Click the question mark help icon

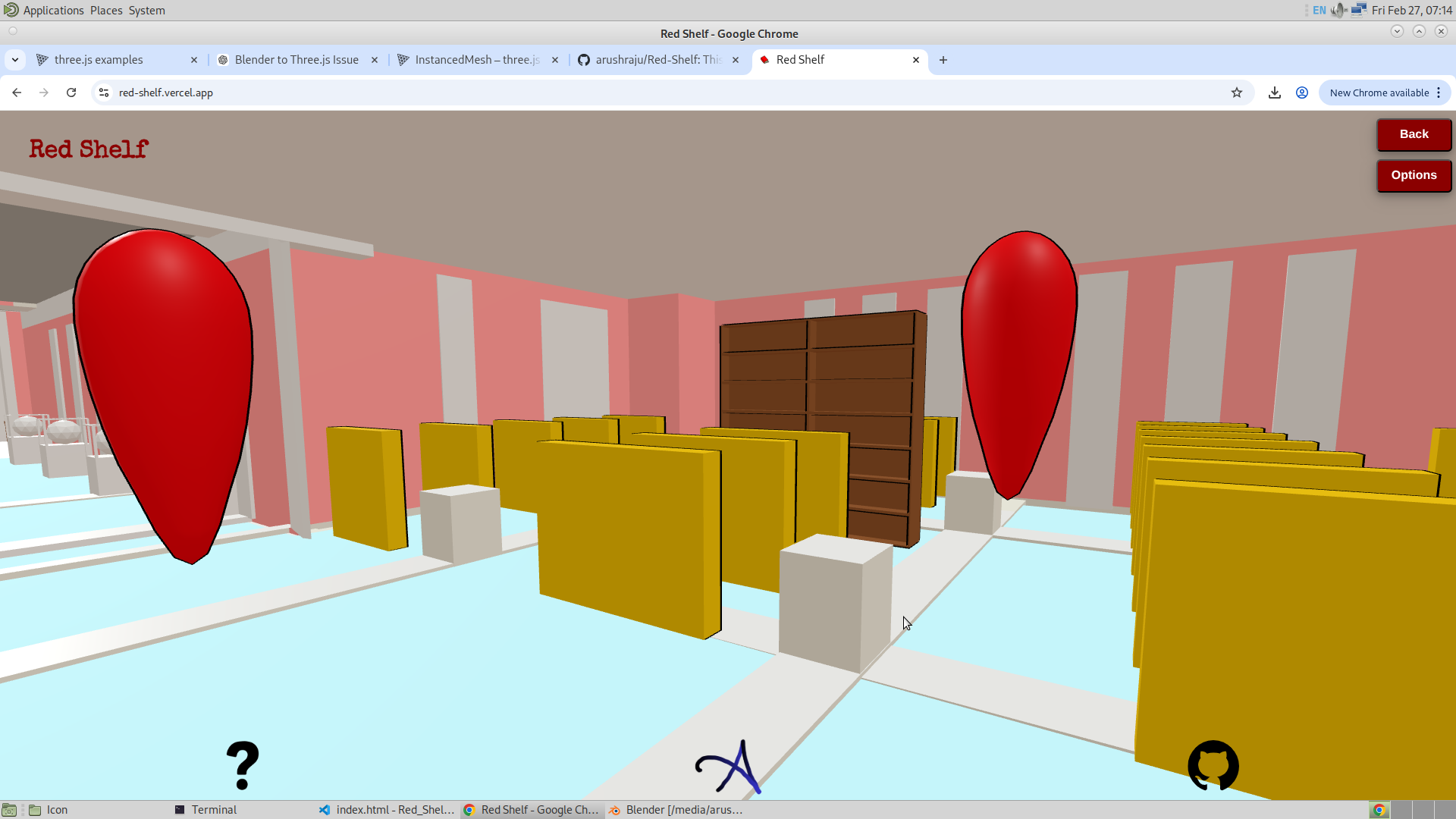tap(241, 764)
